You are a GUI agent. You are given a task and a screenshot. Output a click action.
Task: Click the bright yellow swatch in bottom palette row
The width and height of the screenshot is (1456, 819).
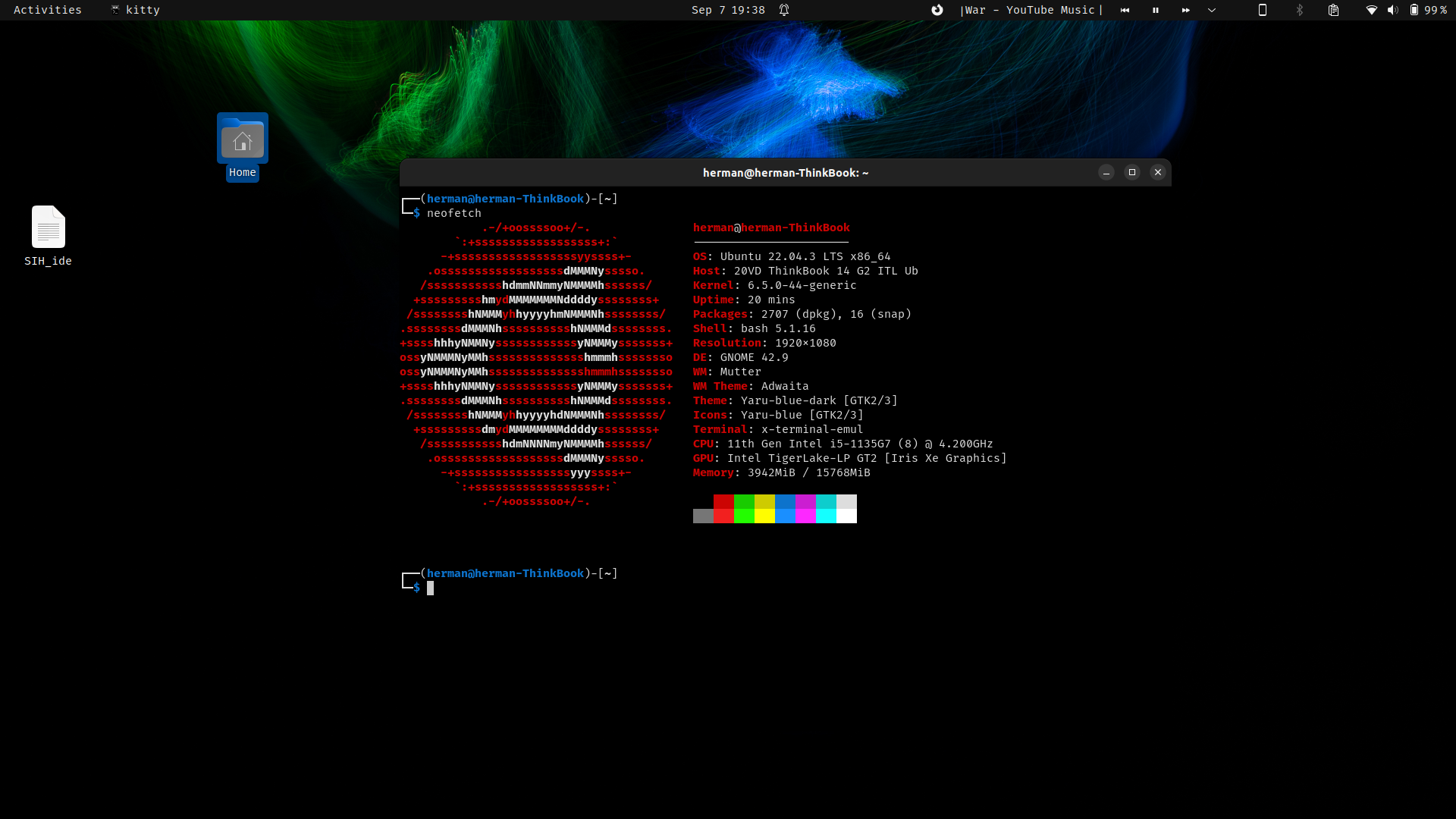(x=764, y=516)
